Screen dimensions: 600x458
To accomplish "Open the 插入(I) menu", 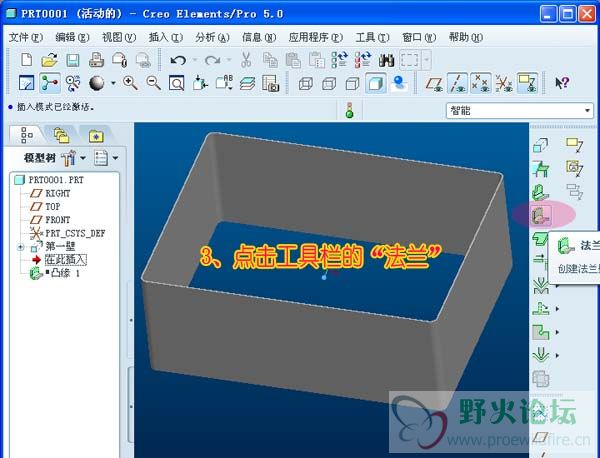I will (166, 37).
